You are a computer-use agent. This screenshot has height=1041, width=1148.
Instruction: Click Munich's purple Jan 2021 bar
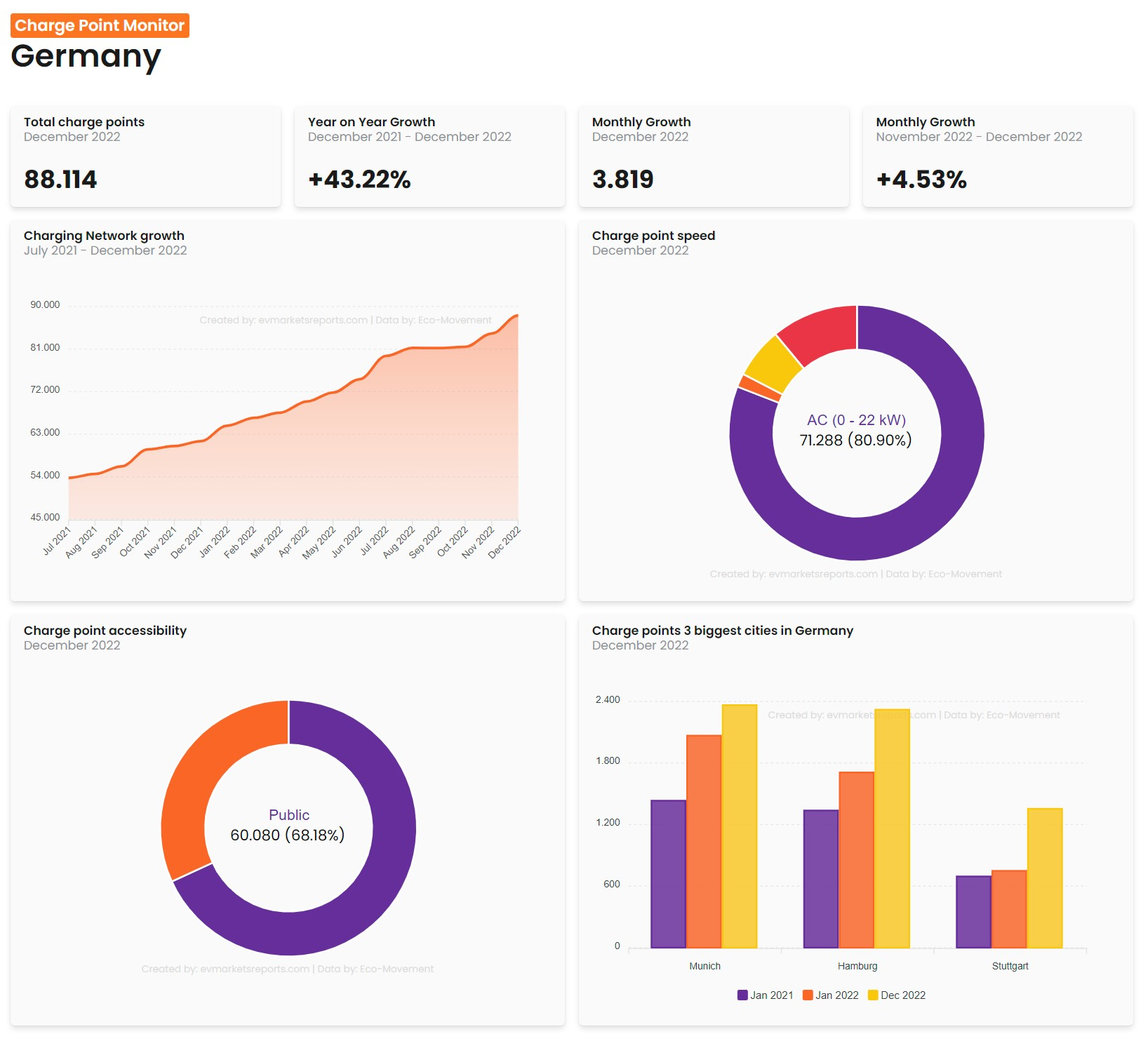coord(668,874)
